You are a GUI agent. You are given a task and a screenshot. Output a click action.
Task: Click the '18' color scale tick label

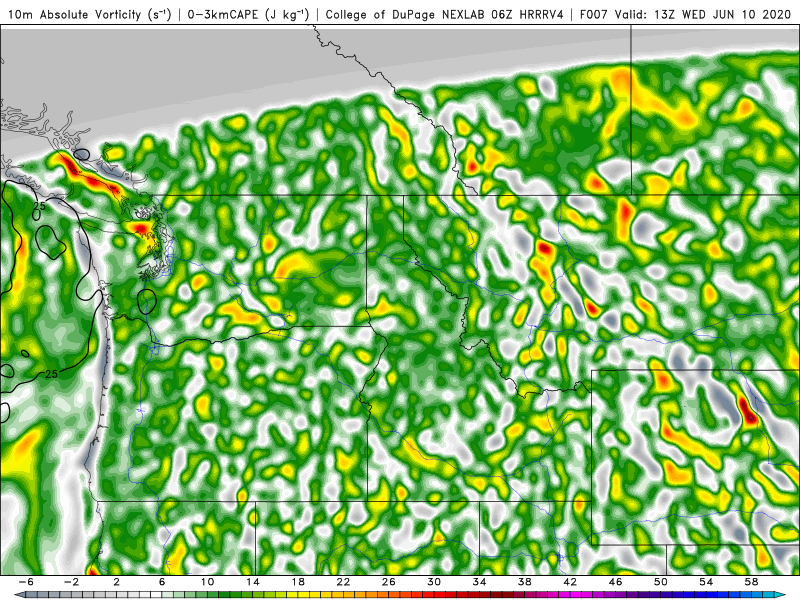pyautogui.click(x=298, y=582)
